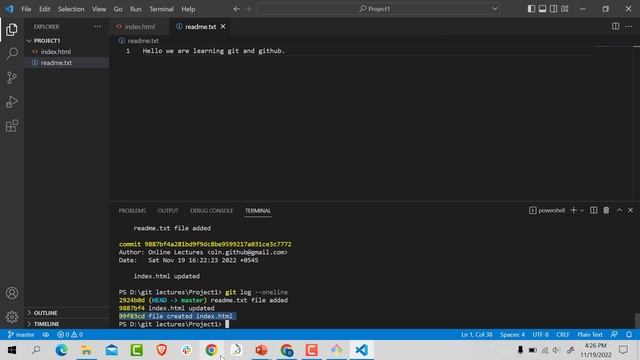Select the TERMINAL panel tab
Viewport: 640px width, 360px height.
258,211
